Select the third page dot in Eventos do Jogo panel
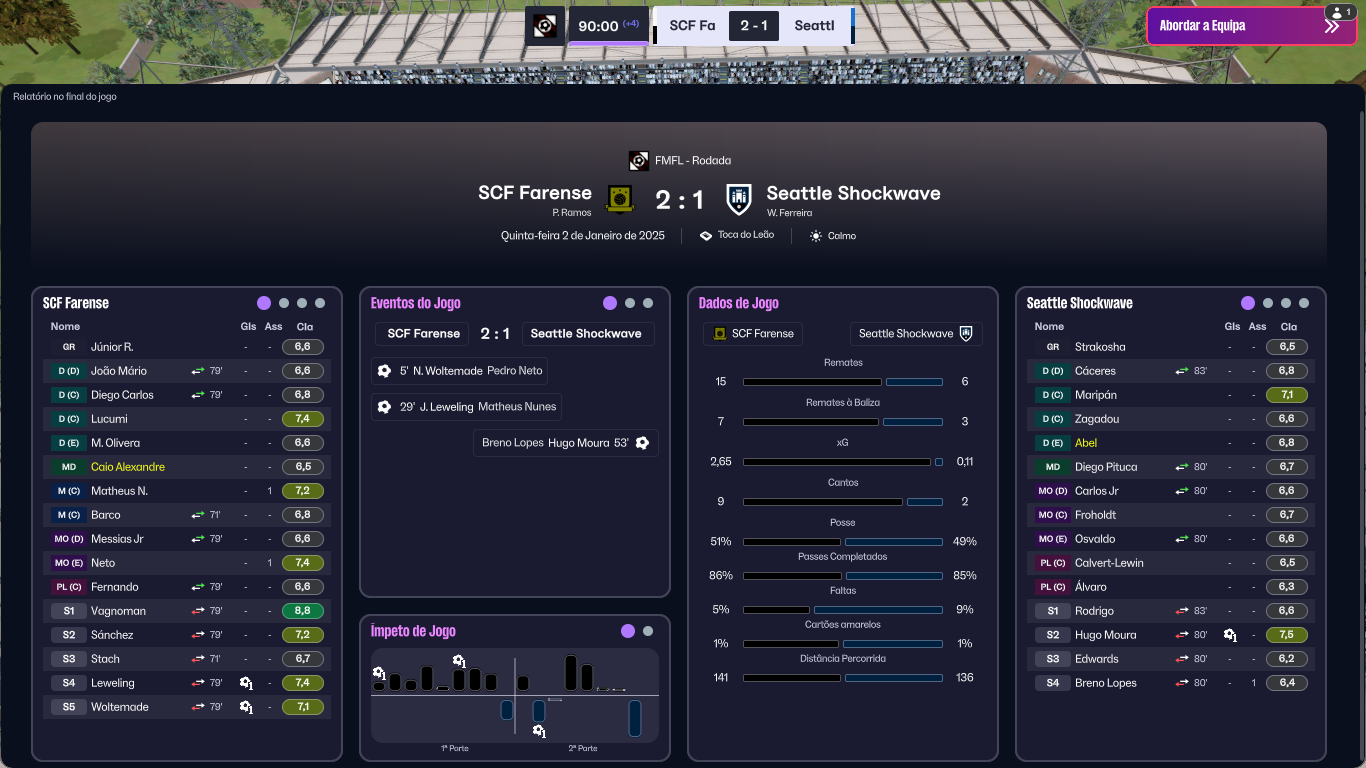This screenshot has width=1366, height=768. (x=648, y=303)
